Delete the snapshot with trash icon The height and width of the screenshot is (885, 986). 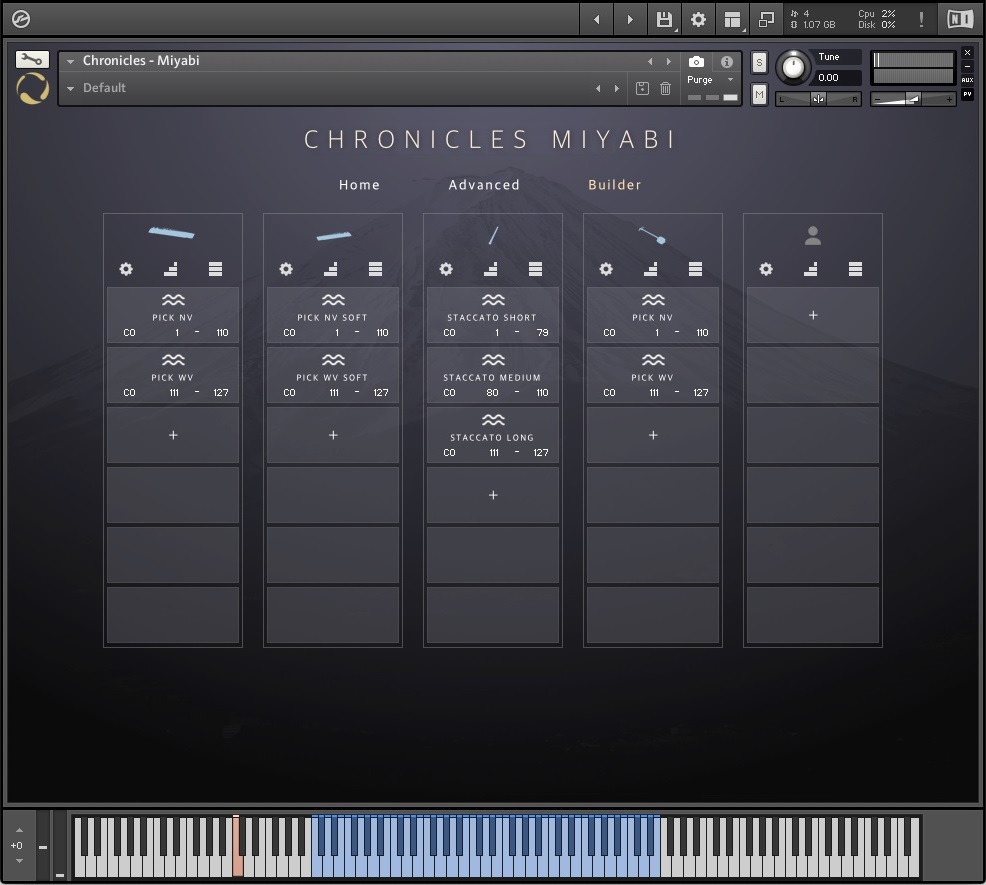pyautogui.click(x=665, y=89)
